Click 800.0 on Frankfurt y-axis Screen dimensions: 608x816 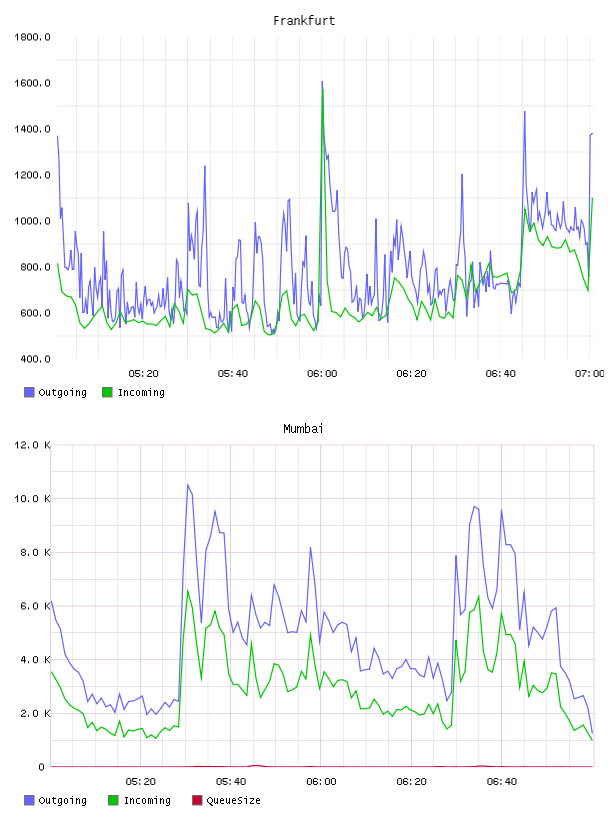tap(35, 267)
